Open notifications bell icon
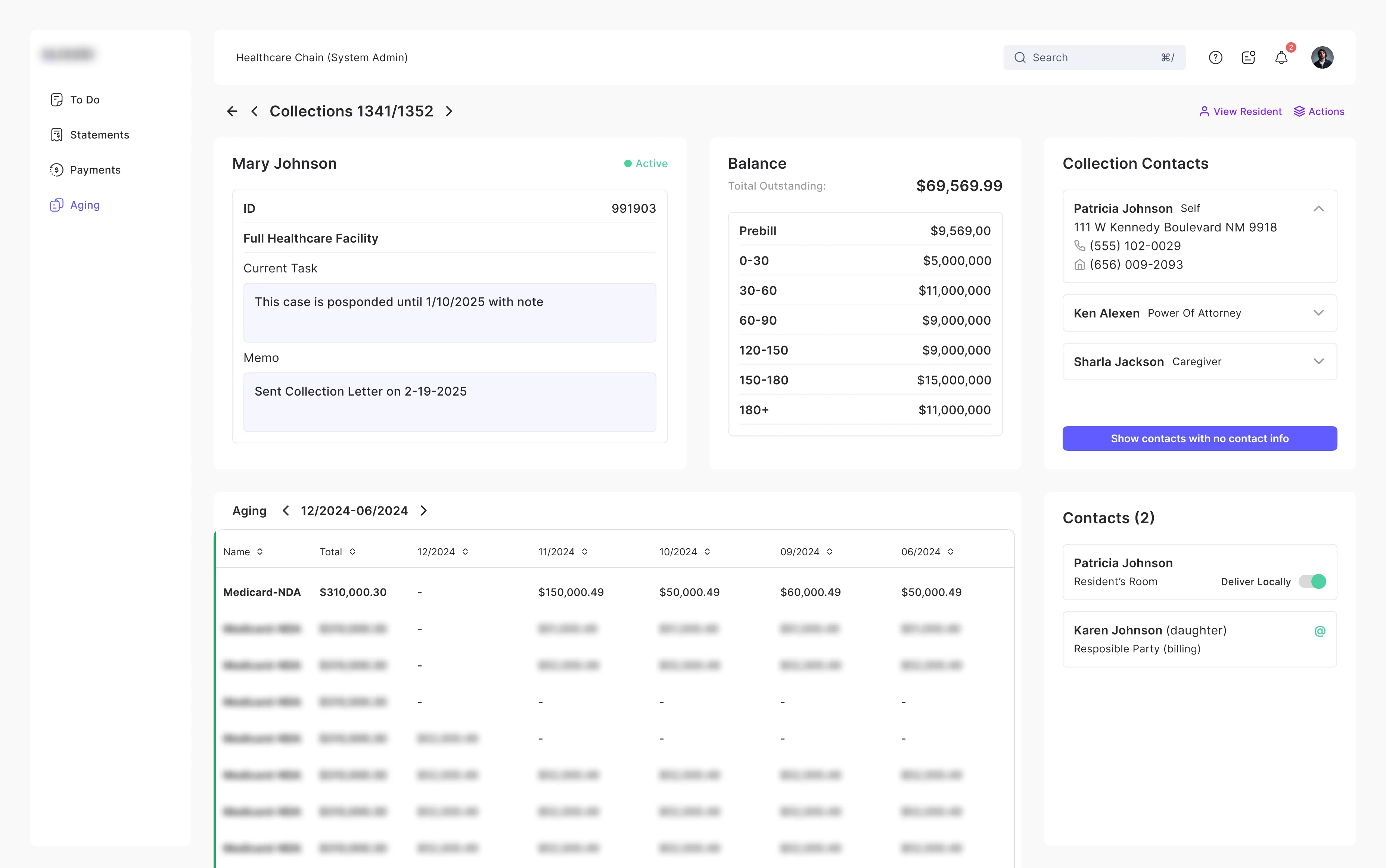This screenshot has height=868, width=1386. tap(1281, 57)
